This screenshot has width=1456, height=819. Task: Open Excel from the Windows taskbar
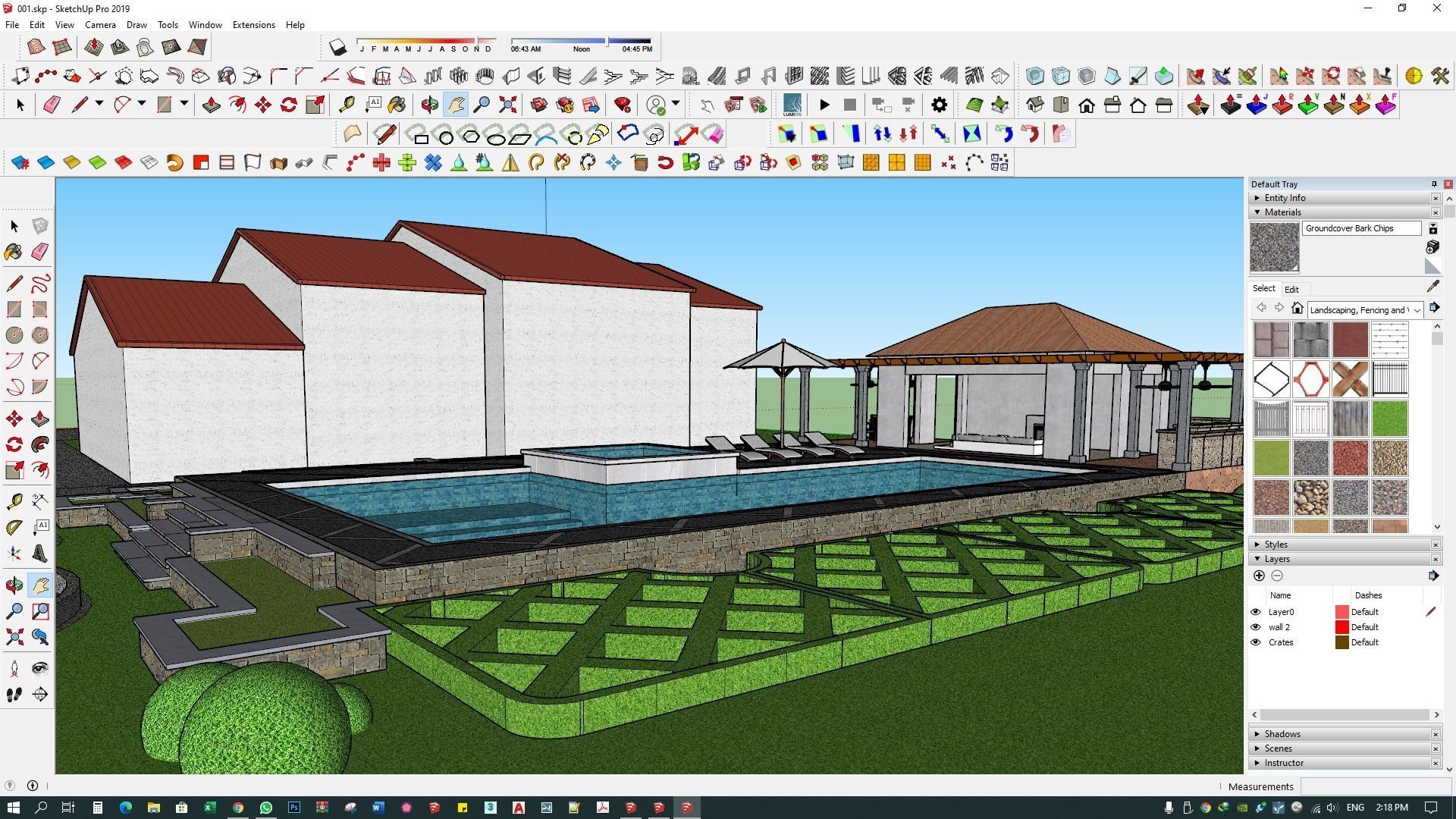coord(210,808)
